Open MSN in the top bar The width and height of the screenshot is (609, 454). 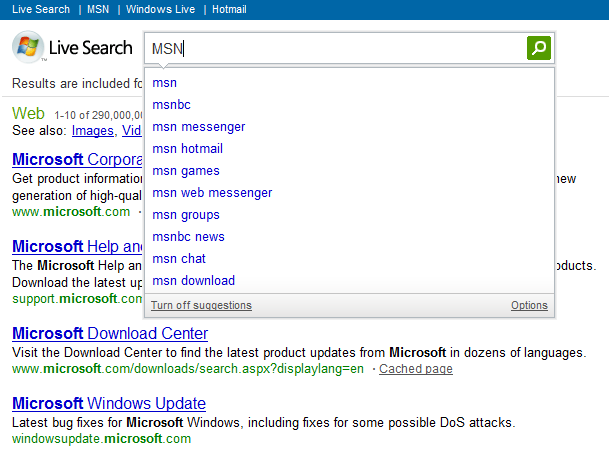click(x=98, y=9)
